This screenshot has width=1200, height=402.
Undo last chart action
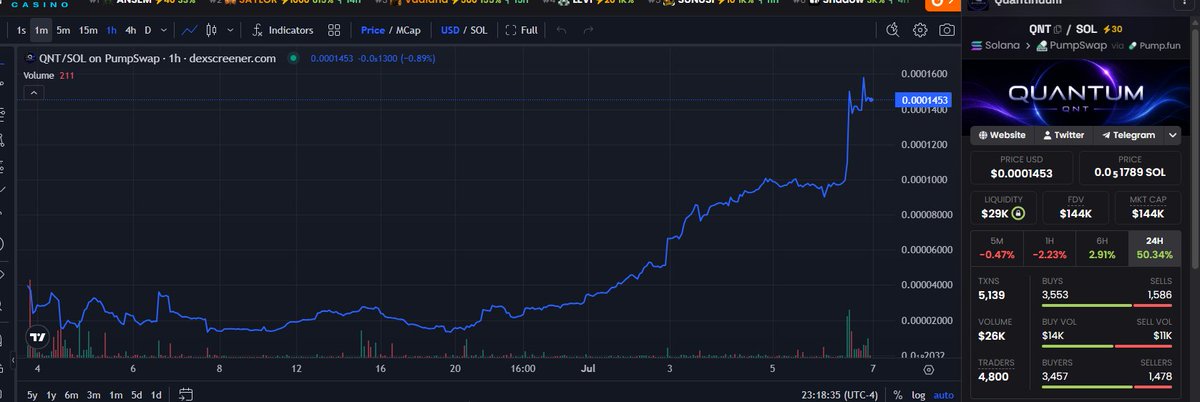[x=562, y=30]
